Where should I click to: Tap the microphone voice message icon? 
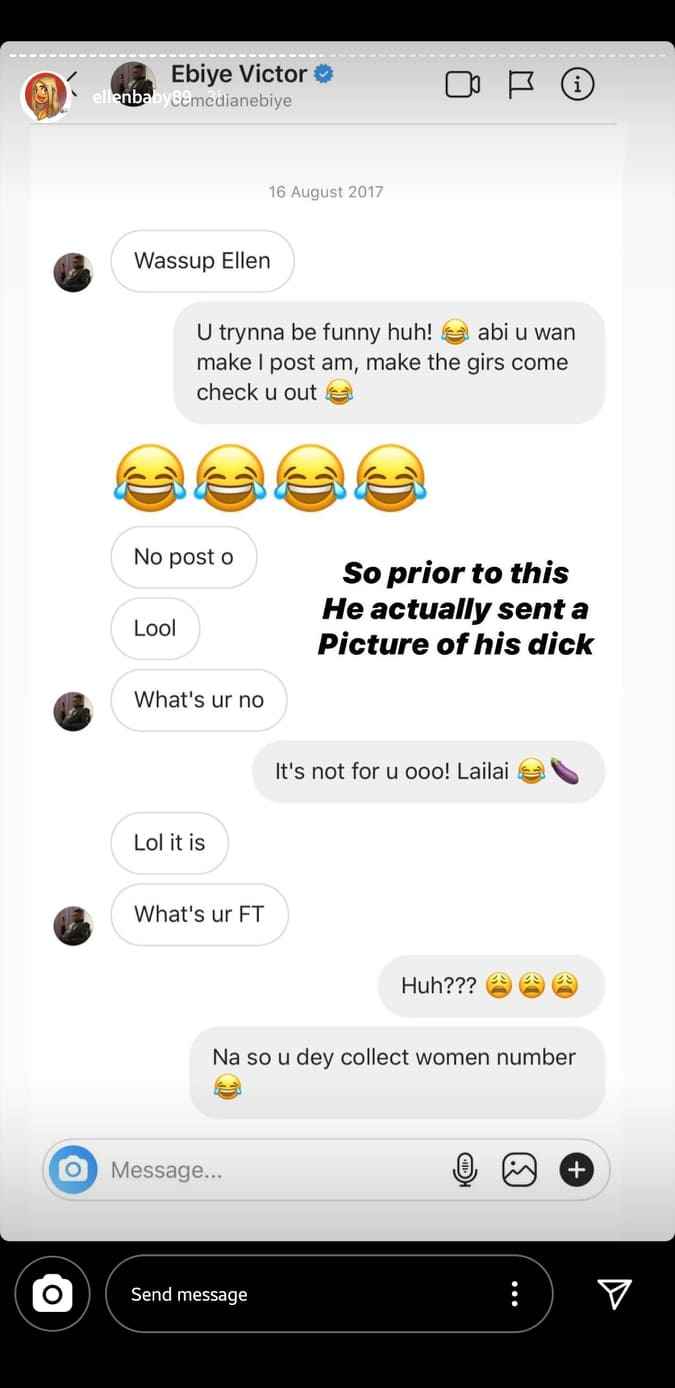pyautogui.click(x=465, y=1169)
